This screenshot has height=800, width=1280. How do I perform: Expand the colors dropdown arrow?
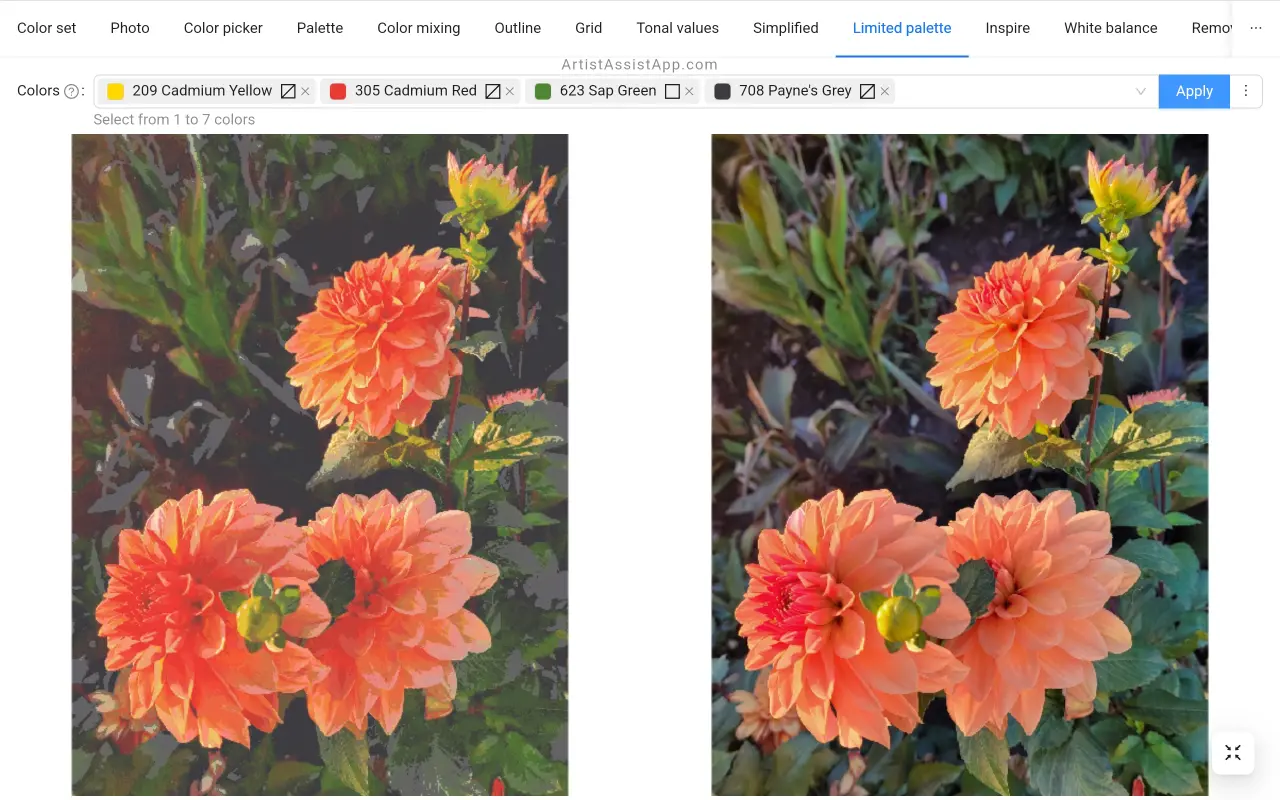[x=1140, y=91]
